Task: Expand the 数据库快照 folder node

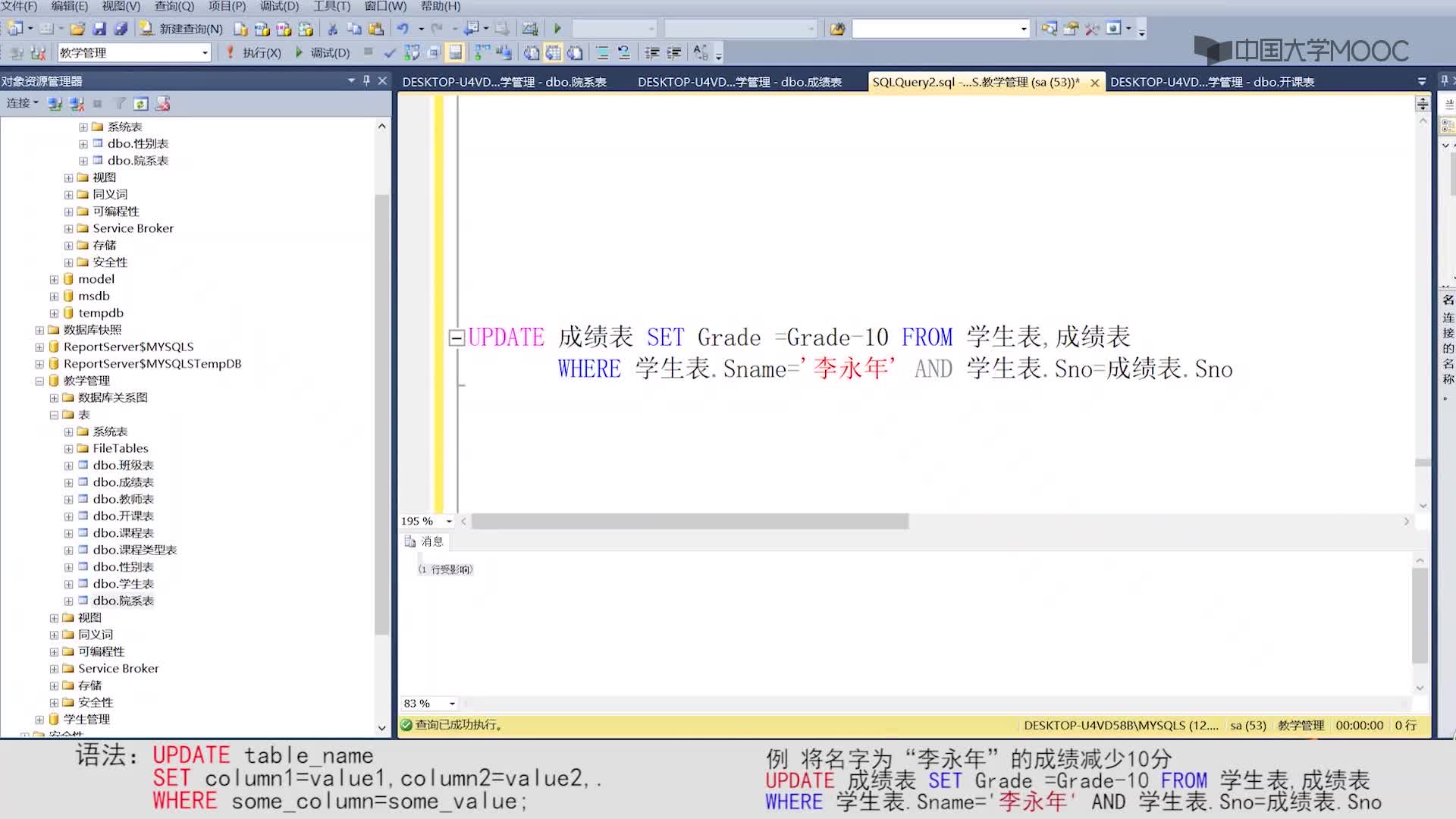Action: pos(39,330)
